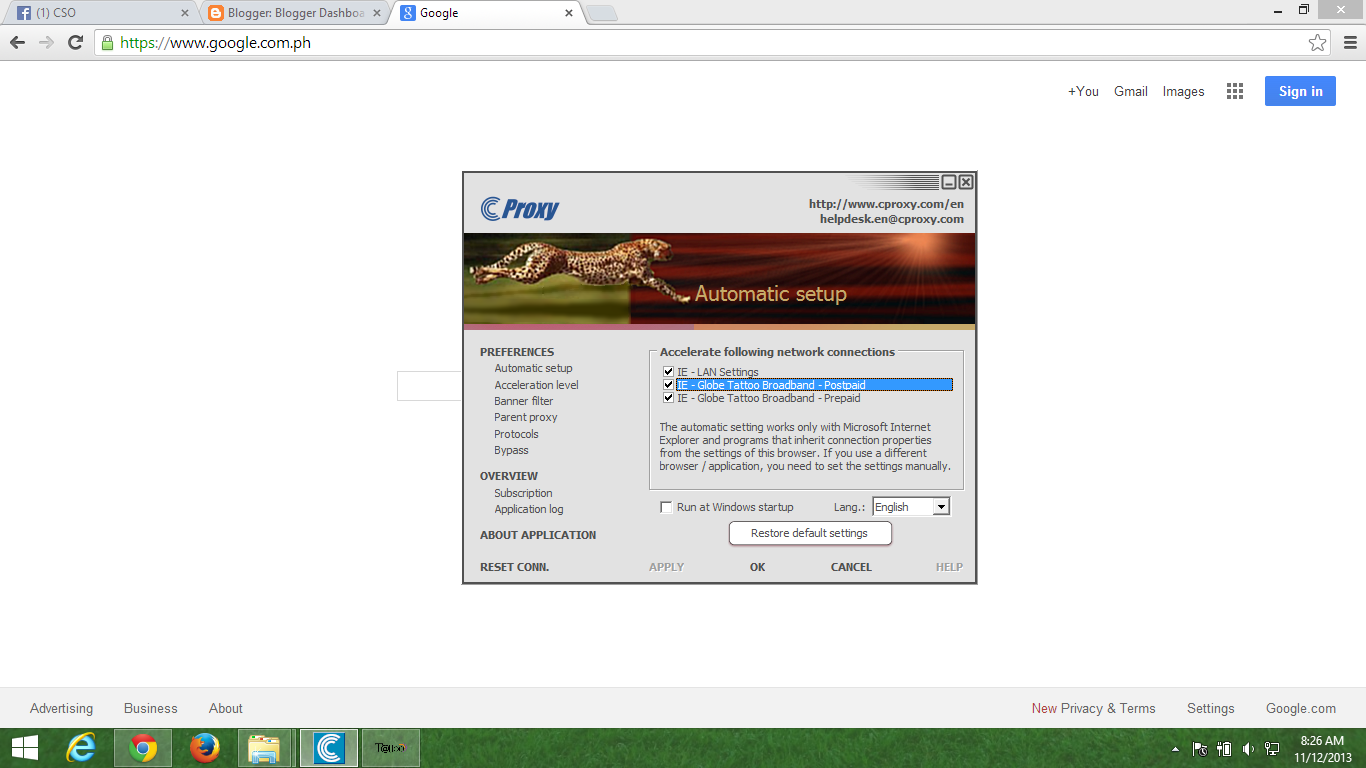Click the Chrome forward arrow
The image size is (1366, 768).
pyautogui.click(x=46, y=43)
